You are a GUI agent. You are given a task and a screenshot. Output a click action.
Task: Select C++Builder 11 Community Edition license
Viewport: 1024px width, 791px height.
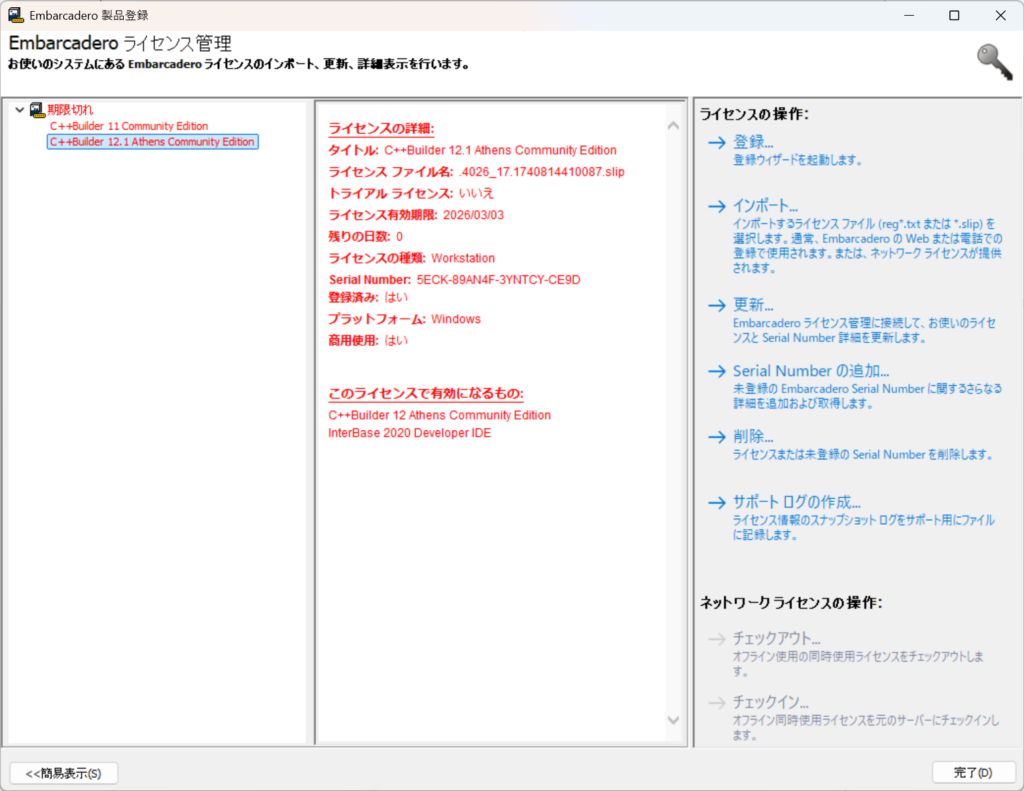click(x=129, y=126)
